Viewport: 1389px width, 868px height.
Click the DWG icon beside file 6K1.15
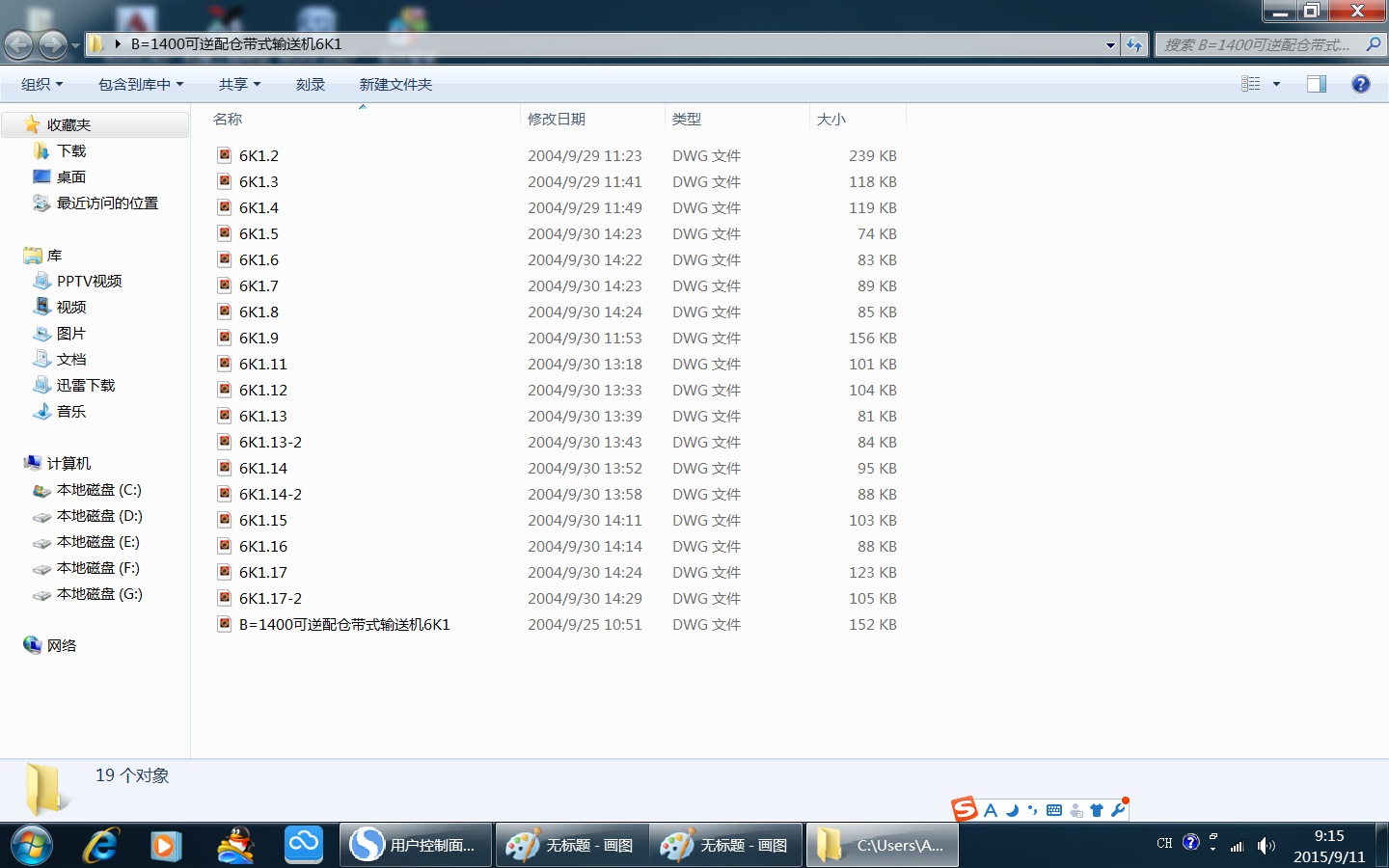pos(224,520)
